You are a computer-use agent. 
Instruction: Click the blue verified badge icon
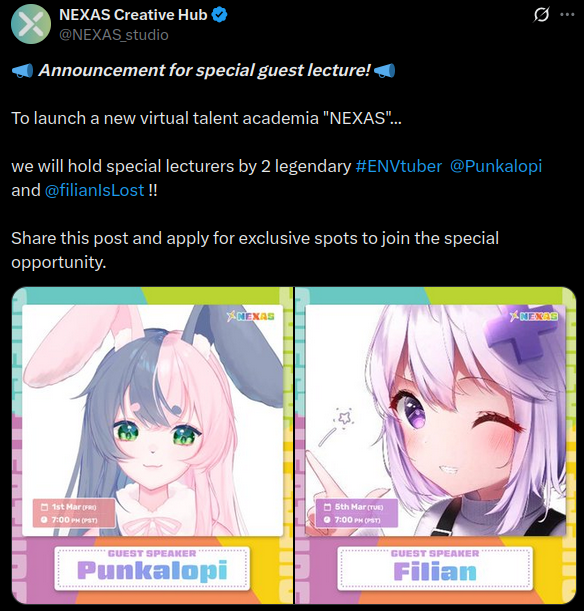click(x=219, y=15)
